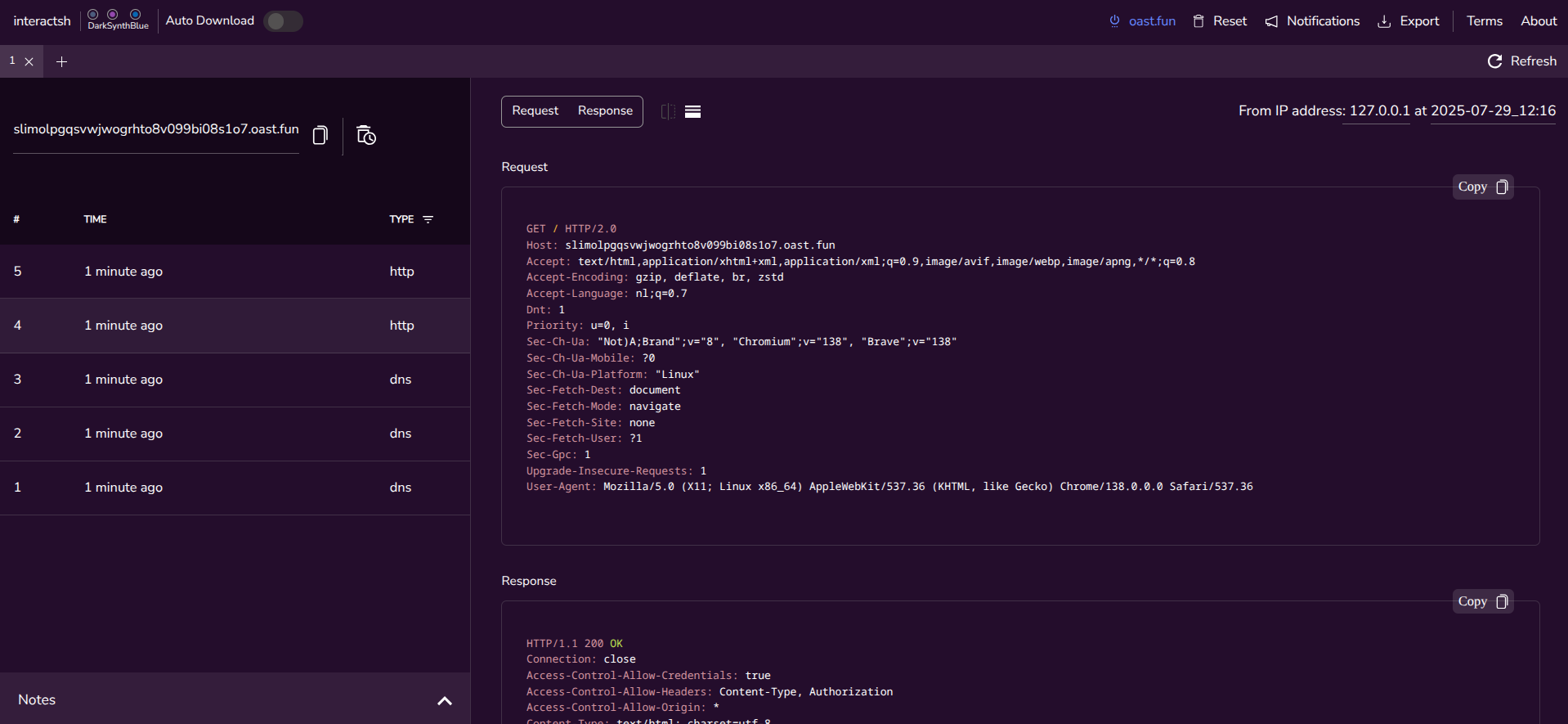Screen dimensions: 1568x724
Task: Click the Export button
Action: (1409, 21)
